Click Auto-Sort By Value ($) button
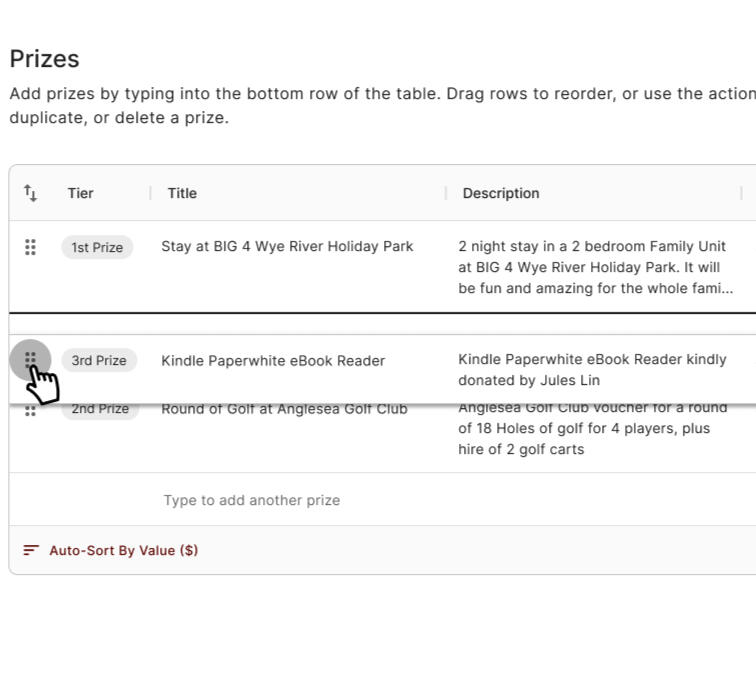The width and height of the screenshot is (756, 690). click(123, 550)
